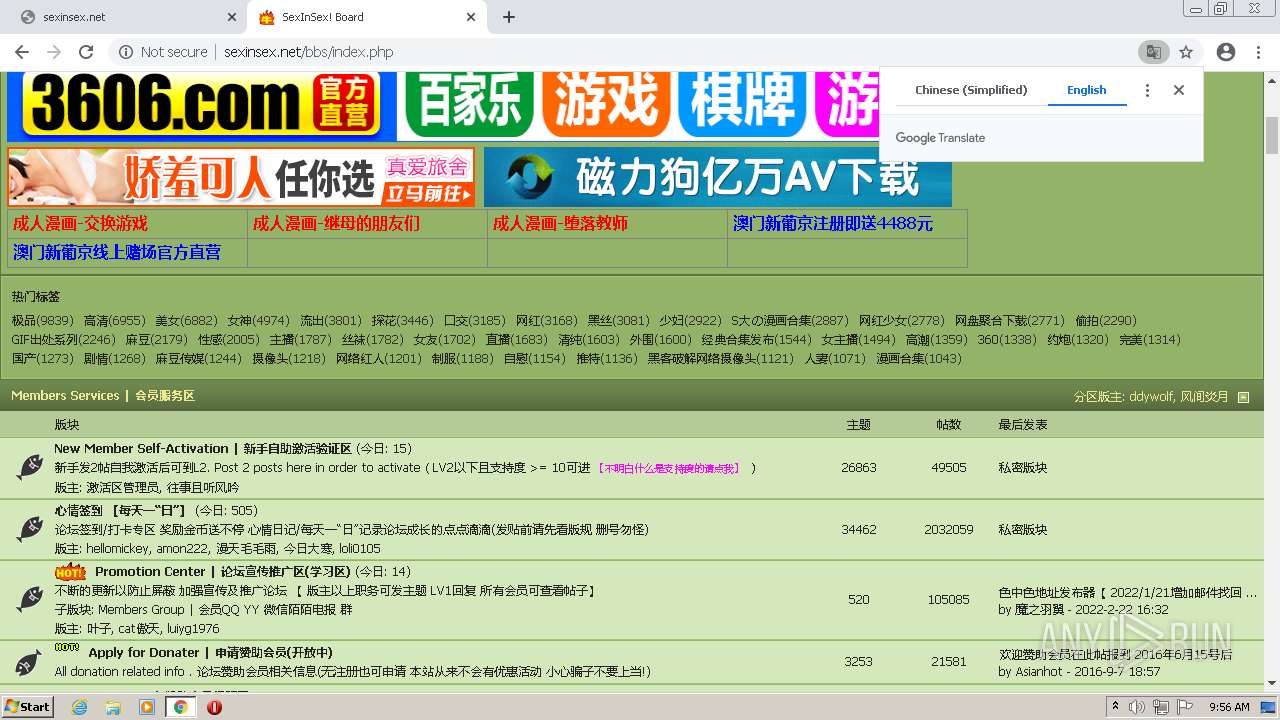The height and width of the screenshot is (720, 1280).
Task: Click the red stop-sign taskbar icon
Action: click(x=214, y=707)
